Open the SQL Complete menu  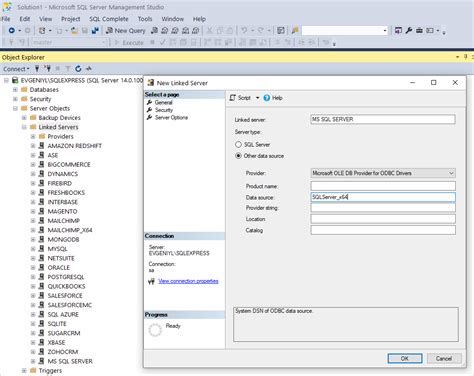click(109, 19)
